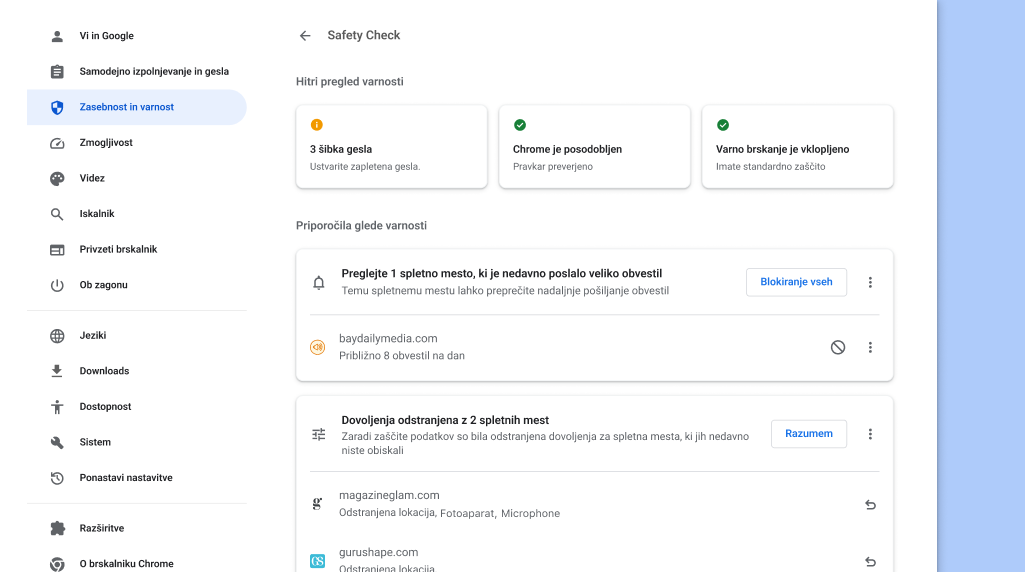Click the palette icon next to Videz
Image resolution: width=1025 pixels, height=572 pixels.
57,178
